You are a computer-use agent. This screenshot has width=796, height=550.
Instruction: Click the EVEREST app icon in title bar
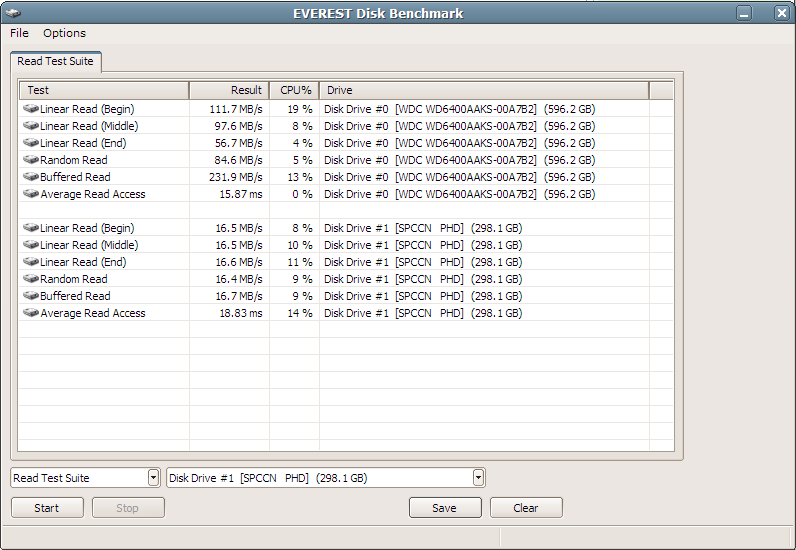point(14,13)
